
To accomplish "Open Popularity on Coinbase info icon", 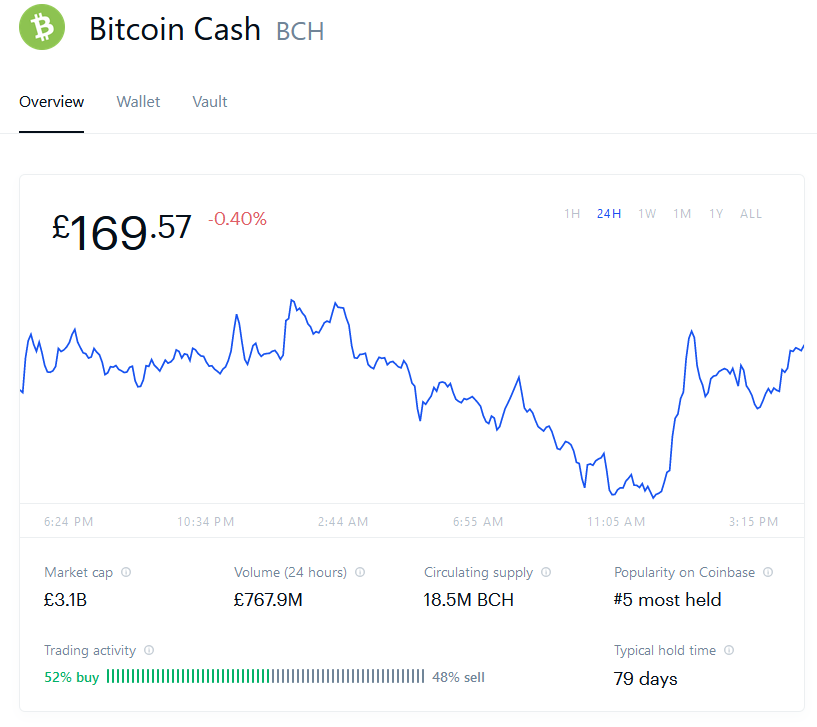I will click(x=768, y=572).
